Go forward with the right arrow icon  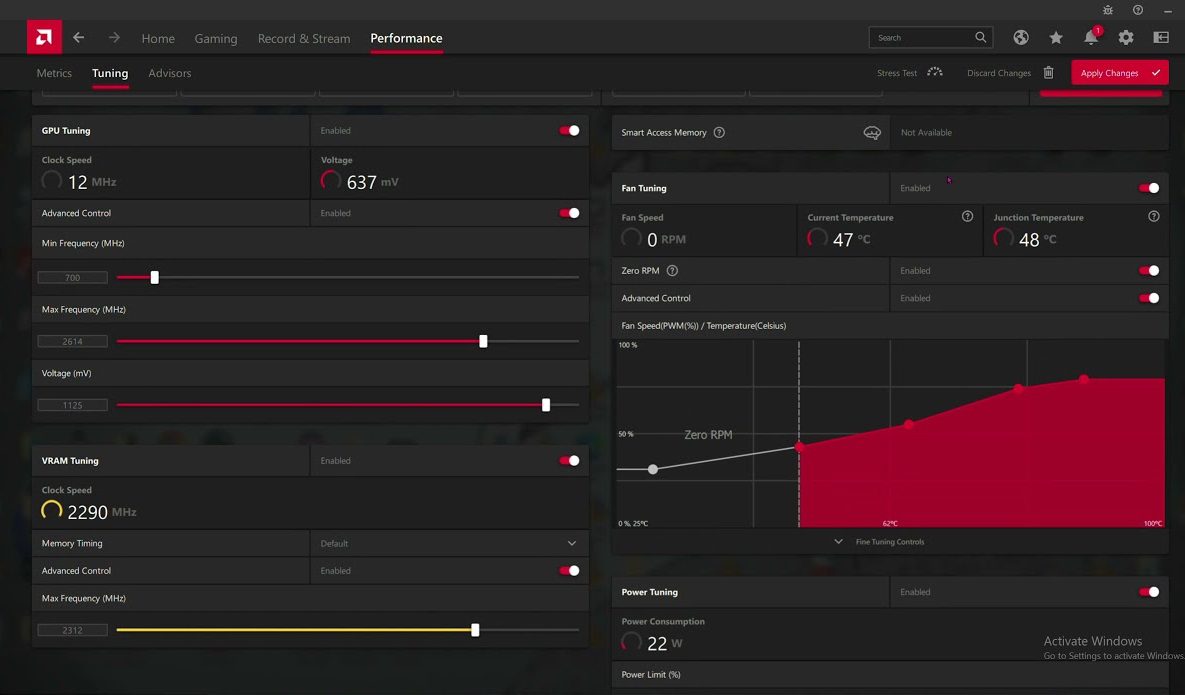pyautogui.click(x=113, y=37)
